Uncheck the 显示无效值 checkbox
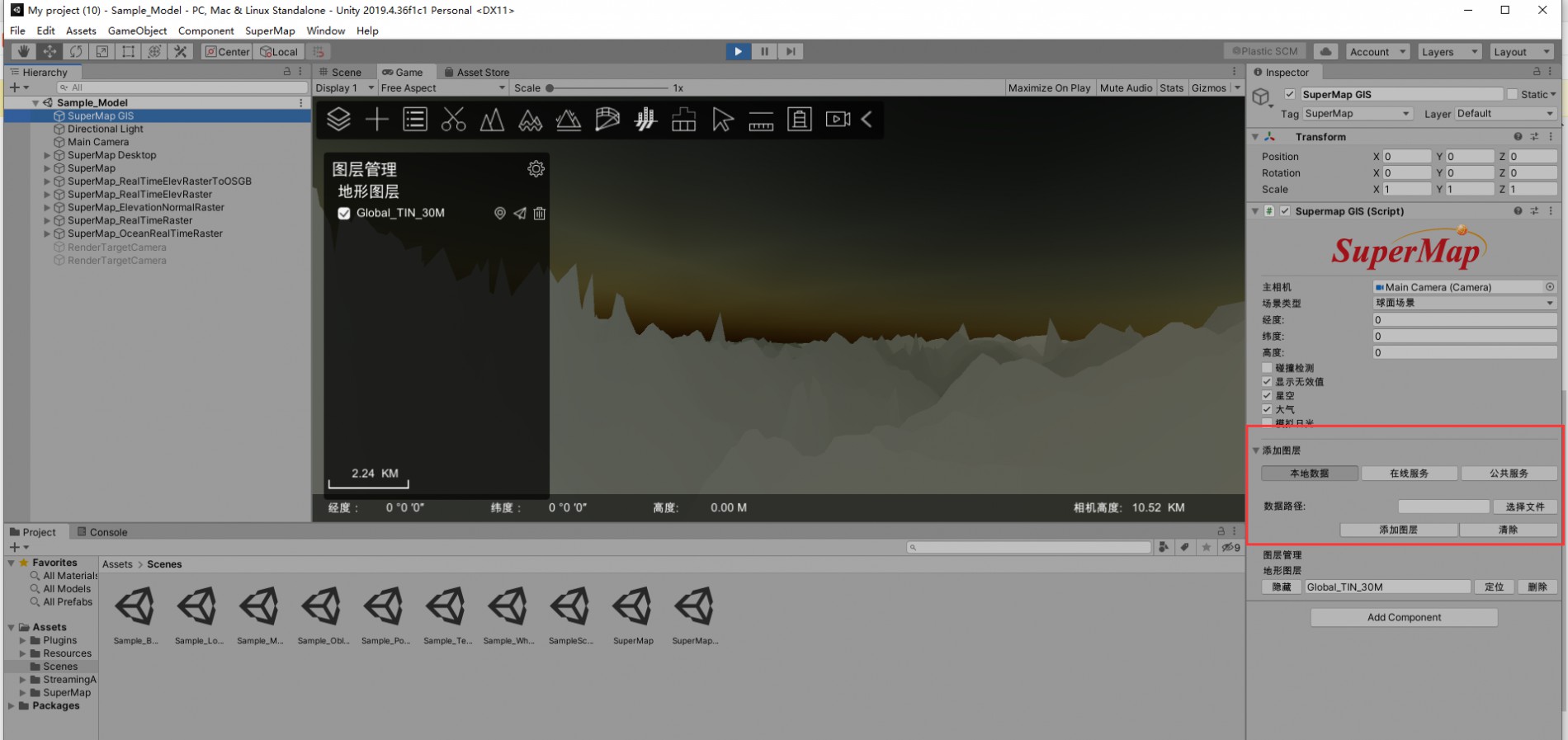The width and height of the screenshot is (1568, 740). point(1267,382)
